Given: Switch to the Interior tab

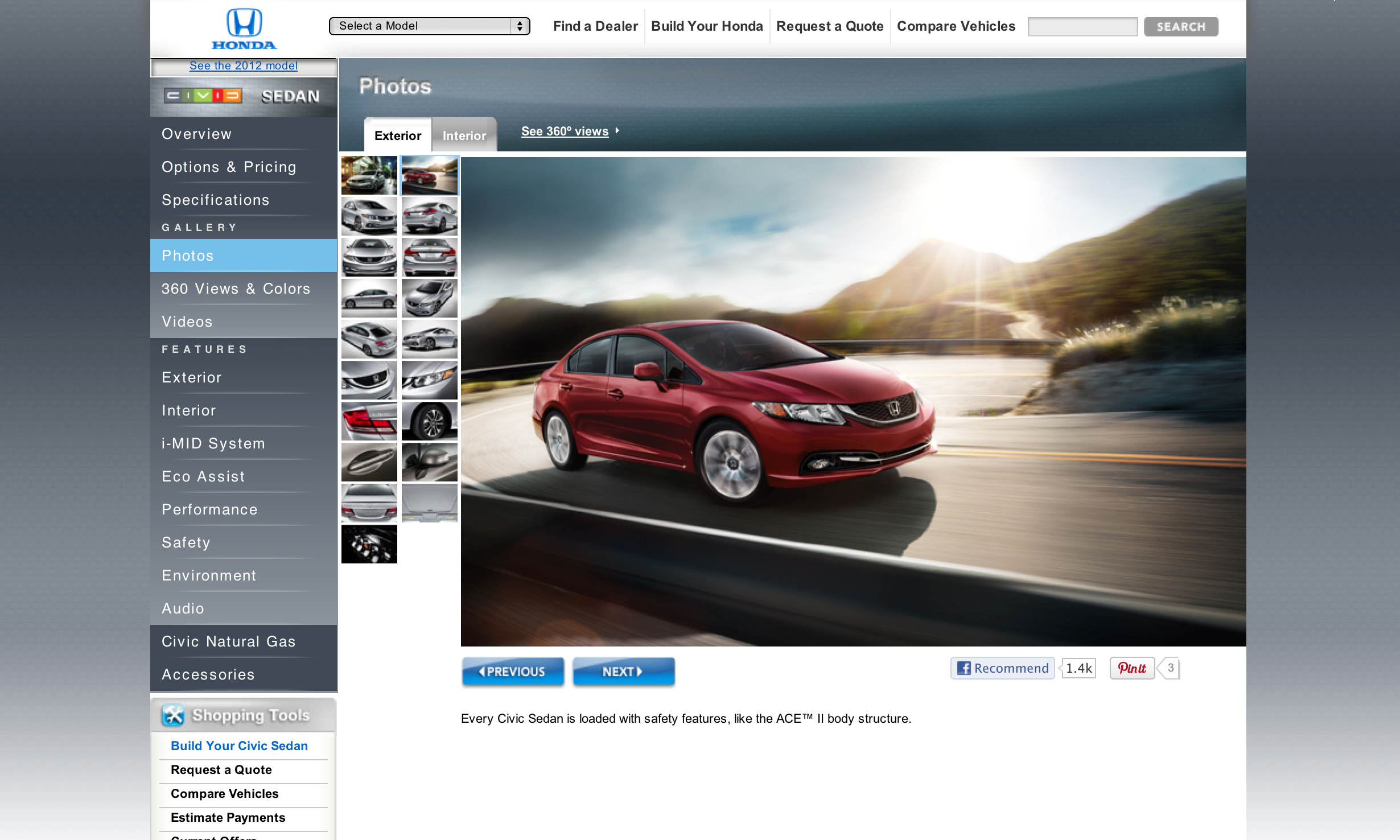Looking at the screenshot, I should point(464,135).
